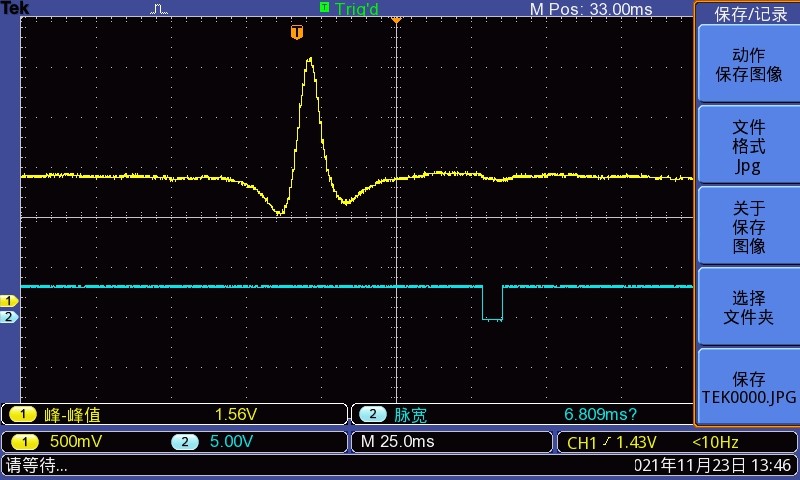Click the green Trig'd status icon
800x480 pixels.
pos(324,7)
